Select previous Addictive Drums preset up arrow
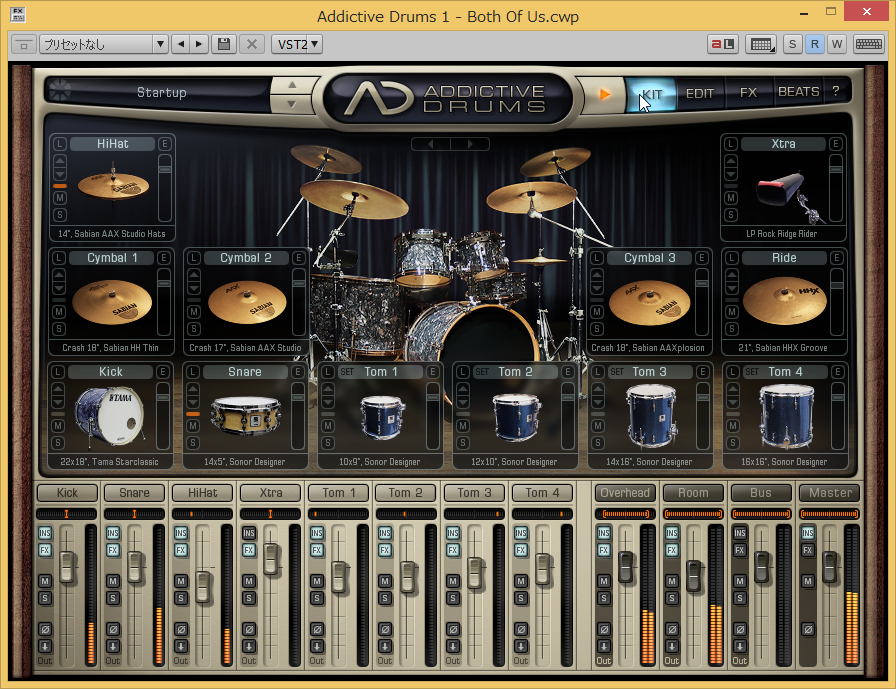This screenshot has width=896, height=689. pyautogui.click(x=292, y=85)
